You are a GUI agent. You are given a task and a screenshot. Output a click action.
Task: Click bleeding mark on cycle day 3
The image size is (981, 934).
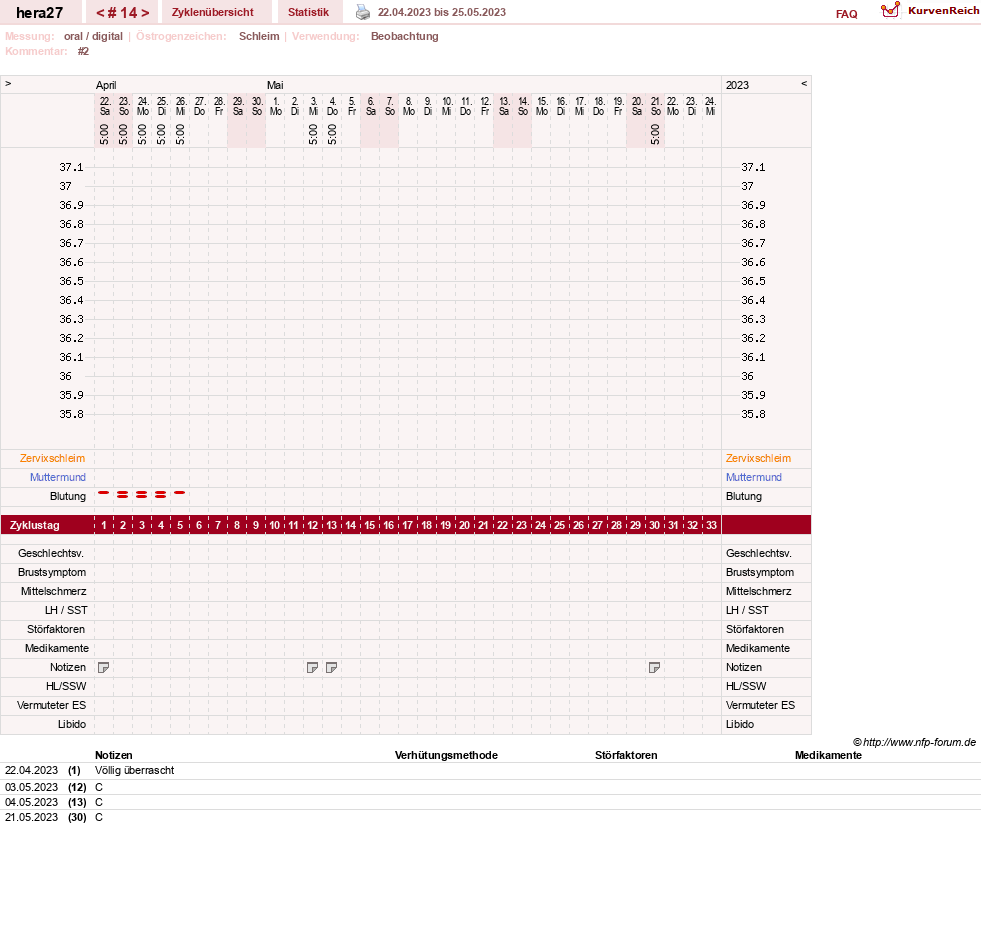click(141, 494)
